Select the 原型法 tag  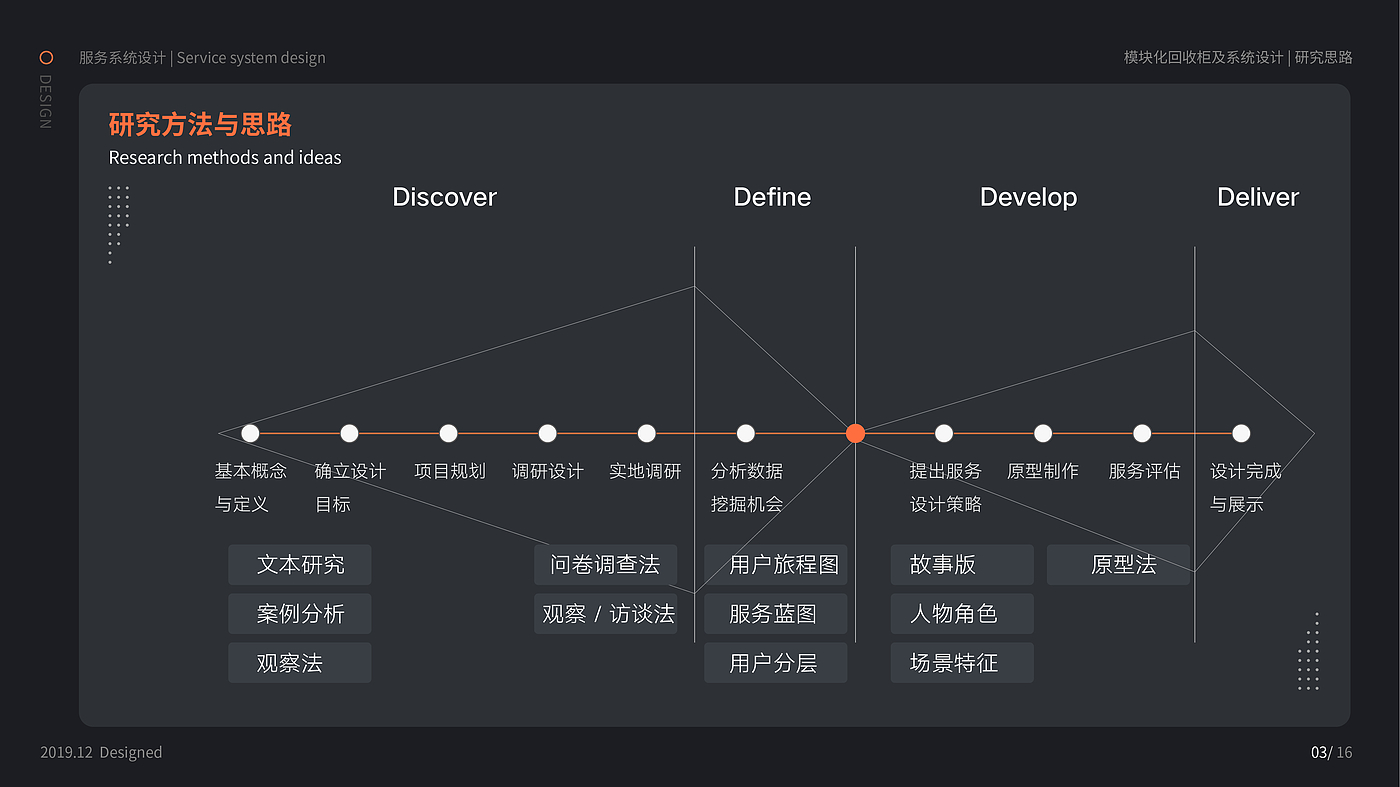pyautogui.click(x=1118, y=565)
